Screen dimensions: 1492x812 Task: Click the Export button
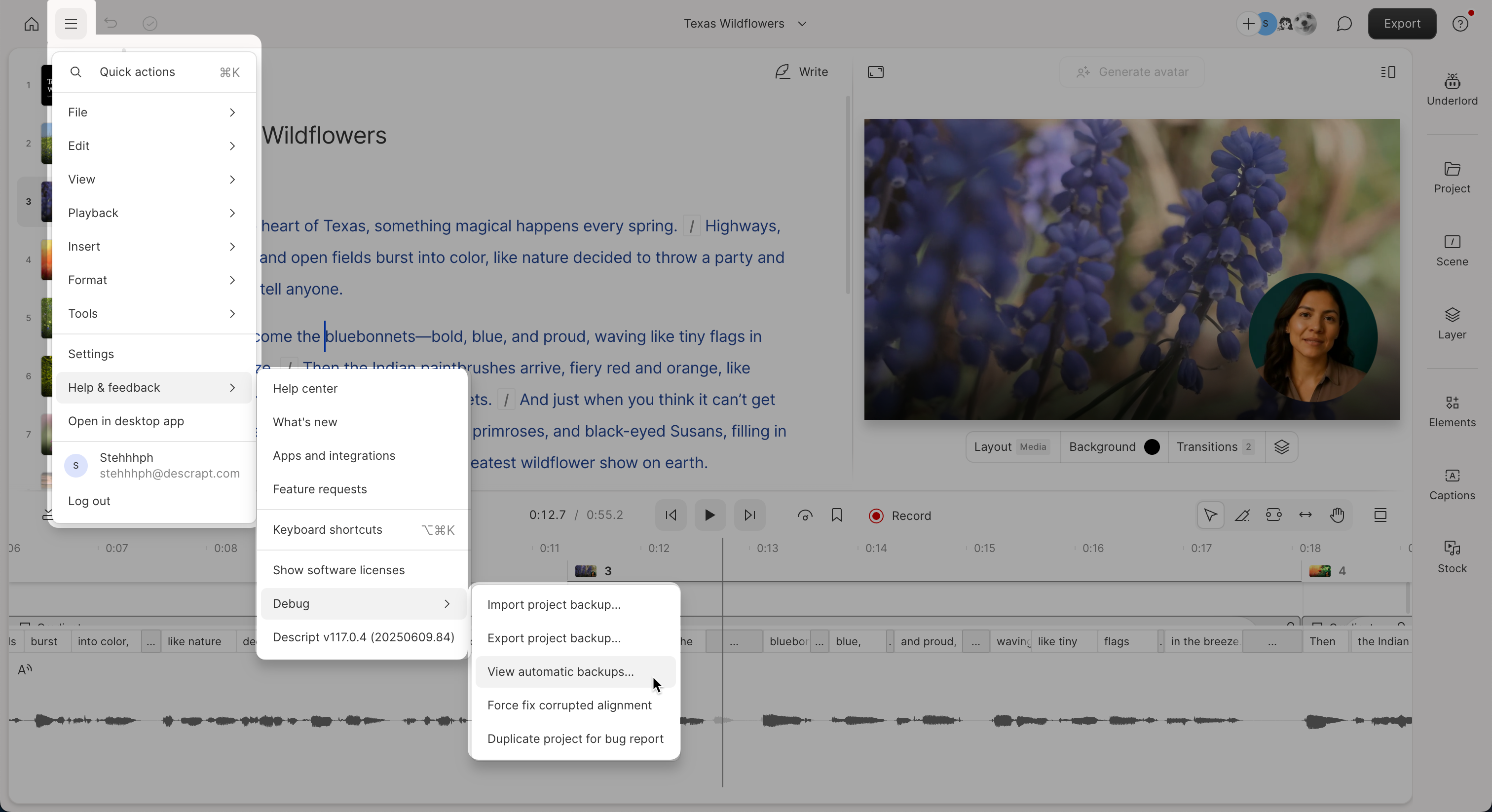1402,24
